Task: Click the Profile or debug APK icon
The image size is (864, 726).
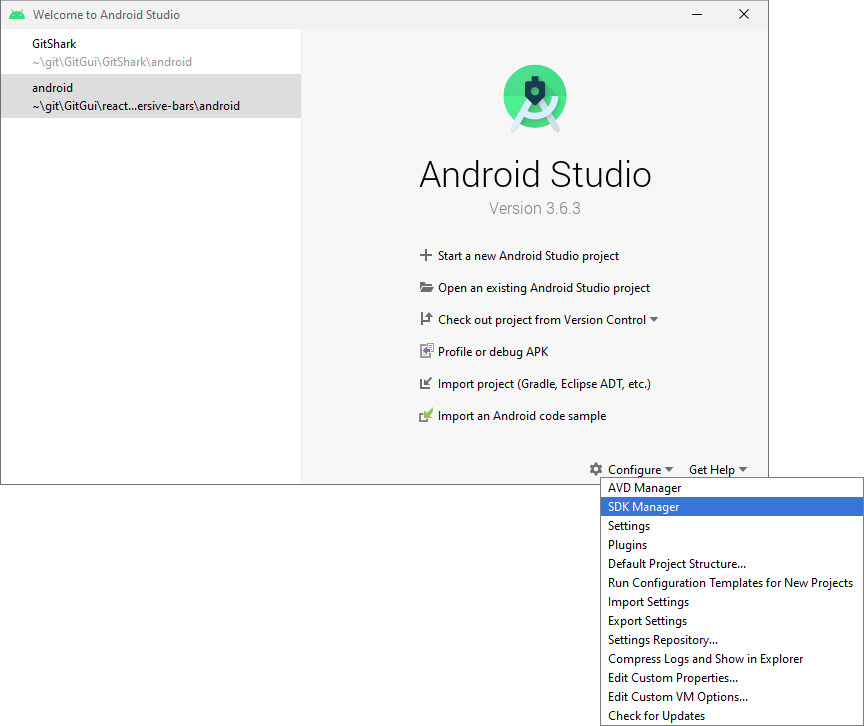Action: [426, 351]
